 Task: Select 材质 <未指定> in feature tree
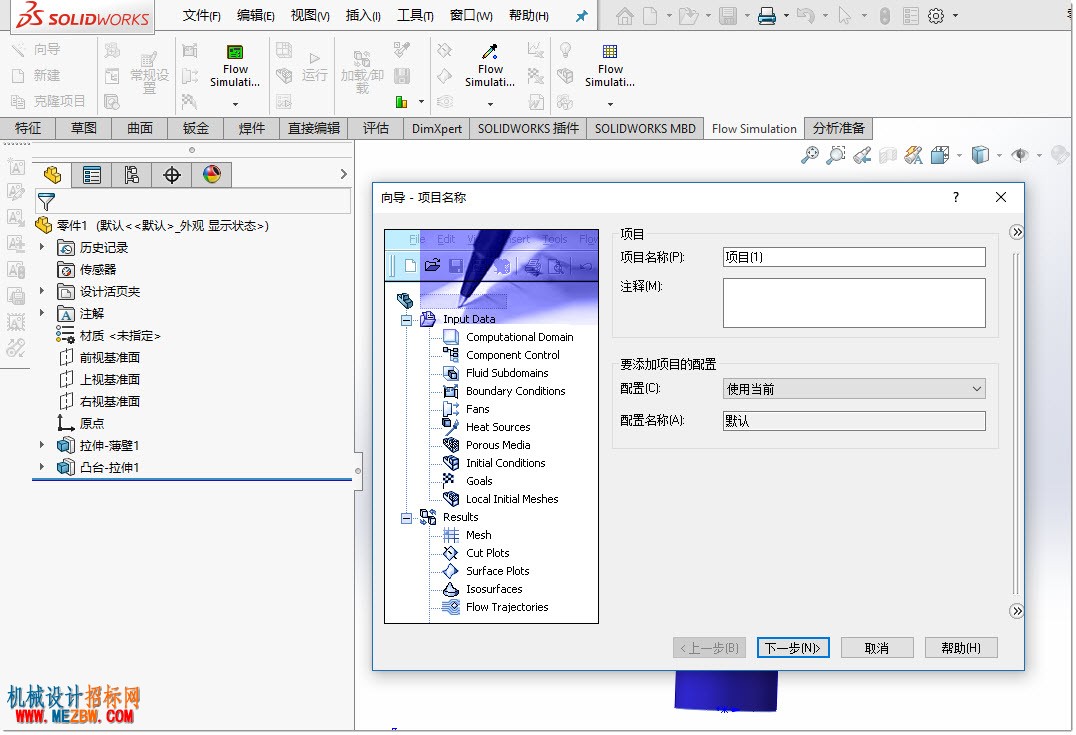tap(108, 336)
